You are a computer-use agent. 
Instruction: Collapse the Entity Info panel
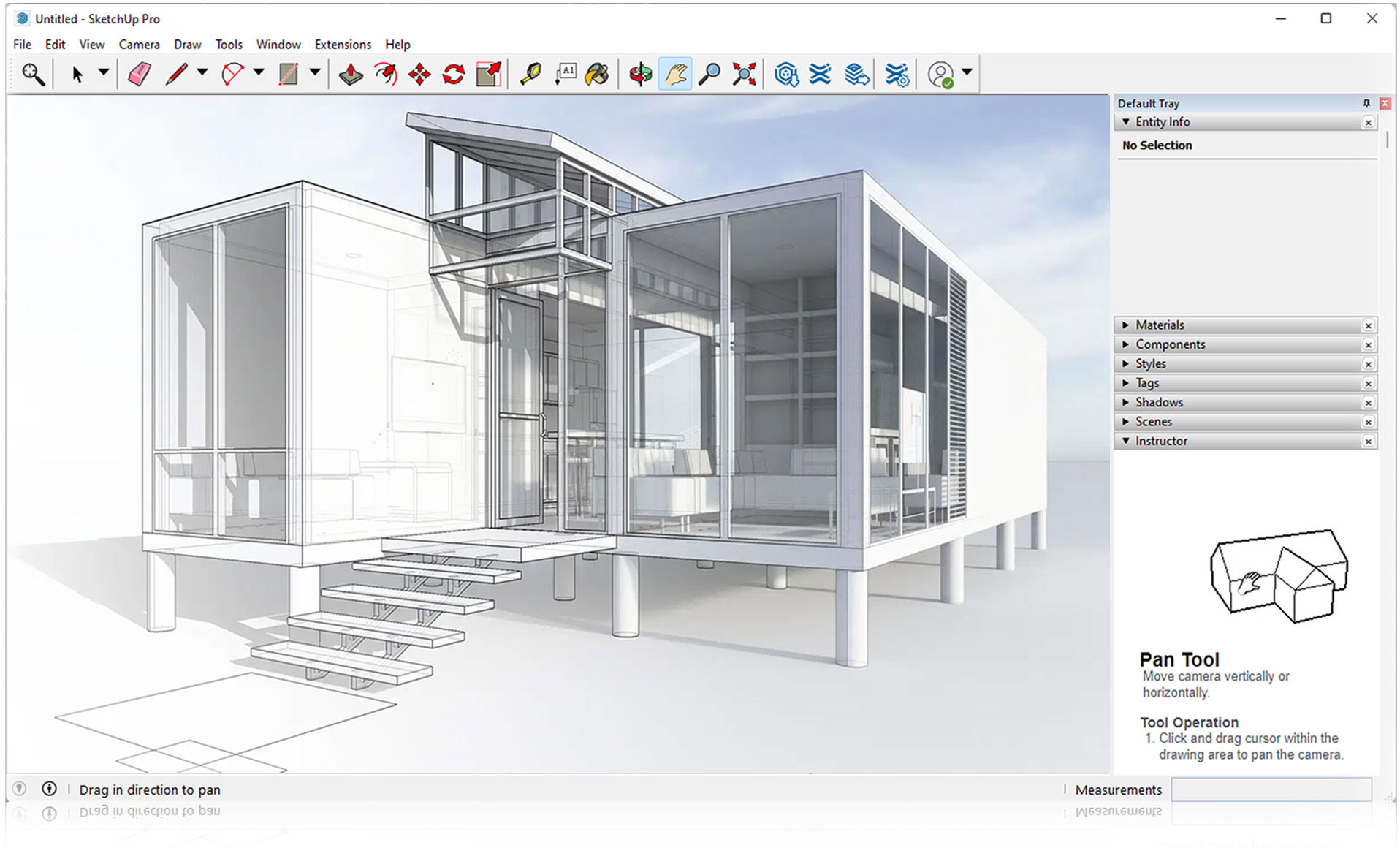pos(1127,122)
